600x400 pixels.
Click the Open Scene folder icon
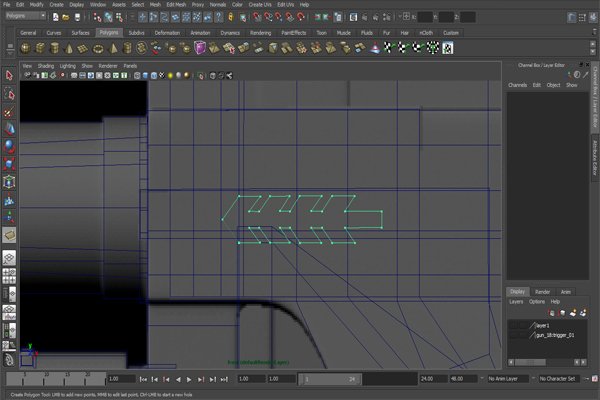pyautogui.click(x=66, y=17)
